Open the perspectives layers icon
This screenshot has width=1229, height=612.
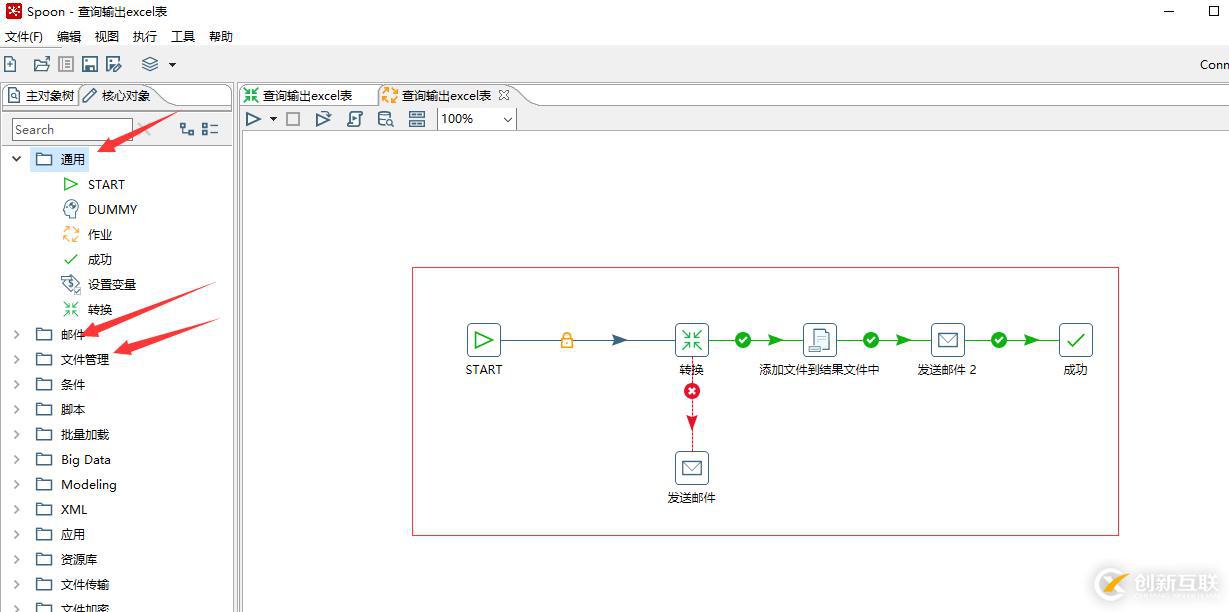[150, 64]
